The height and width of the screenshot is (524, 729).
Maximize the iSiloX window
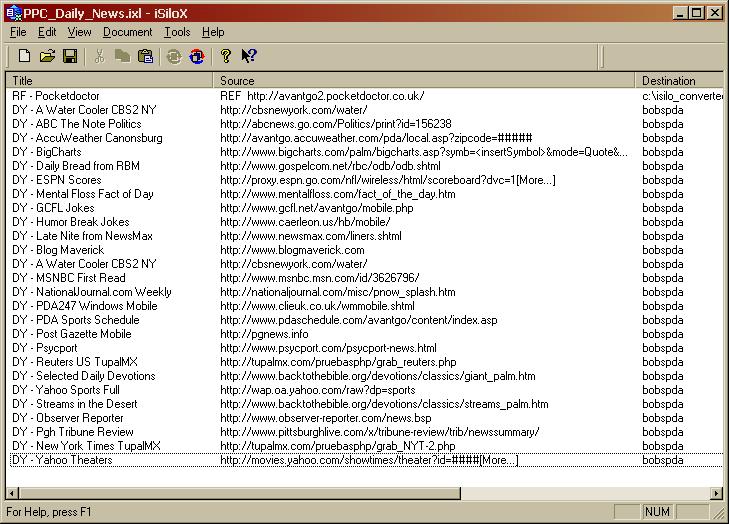click(696, 13)
